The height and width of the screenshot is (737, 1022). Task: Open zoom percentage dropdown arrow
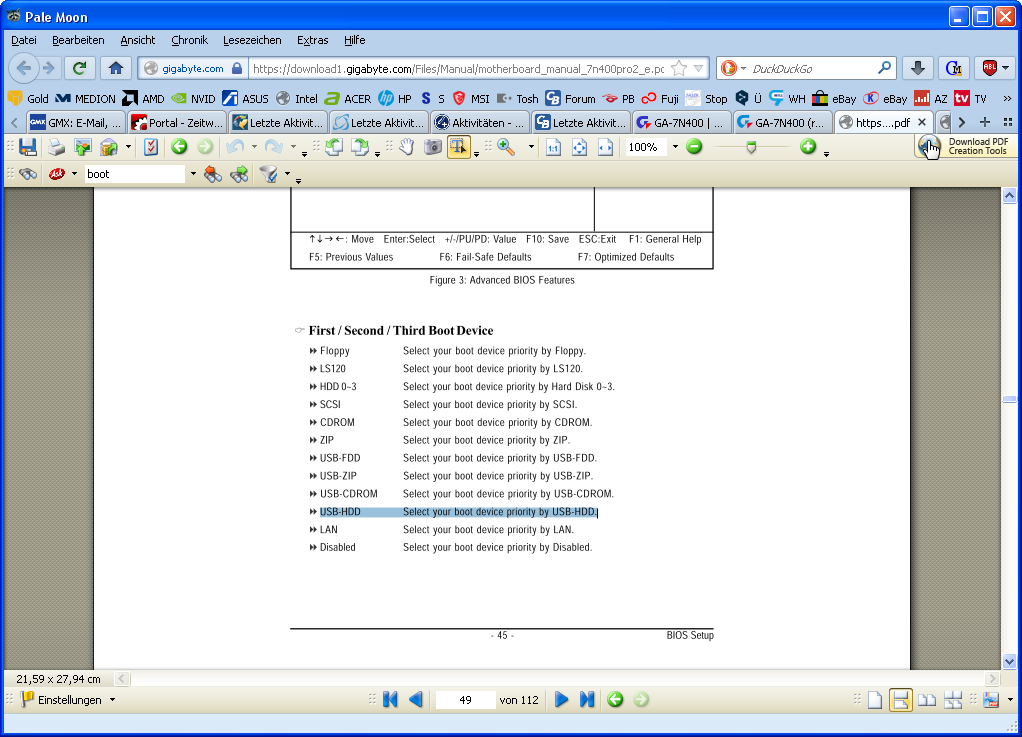pyautogui.click(x=675, y=147)
